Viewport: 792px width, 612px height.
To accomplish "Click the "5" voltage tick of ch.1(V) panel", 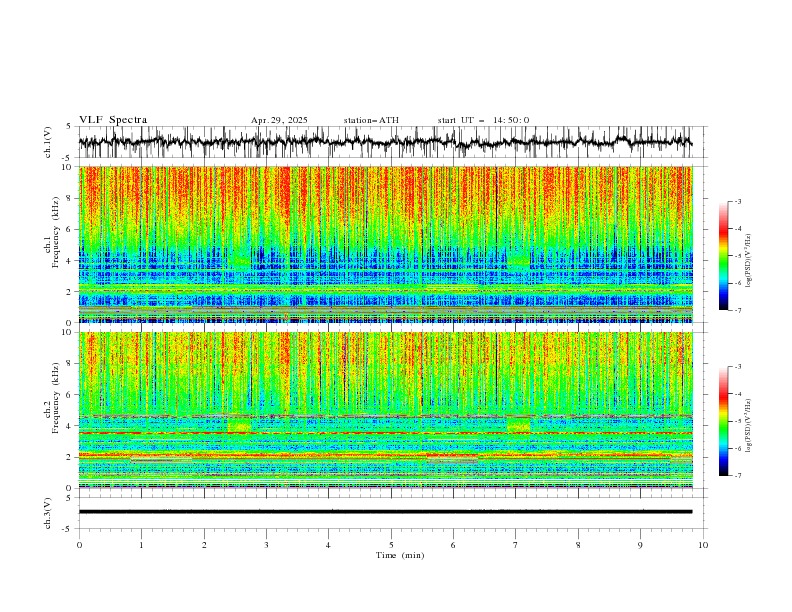I will [x=69, y=127].
